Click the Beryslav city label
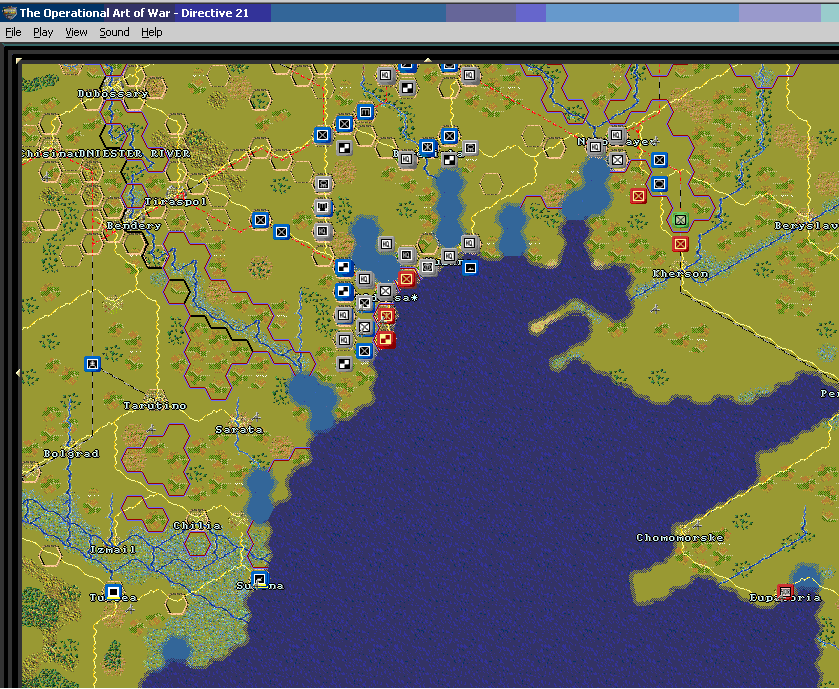The height and width of the screenshot is (689, 839). point(806,226)
